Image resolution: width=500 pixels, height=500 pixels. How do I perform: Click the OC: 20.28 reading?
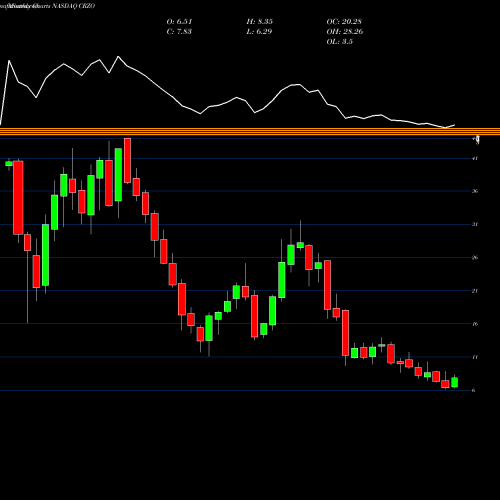pos(344,22)
